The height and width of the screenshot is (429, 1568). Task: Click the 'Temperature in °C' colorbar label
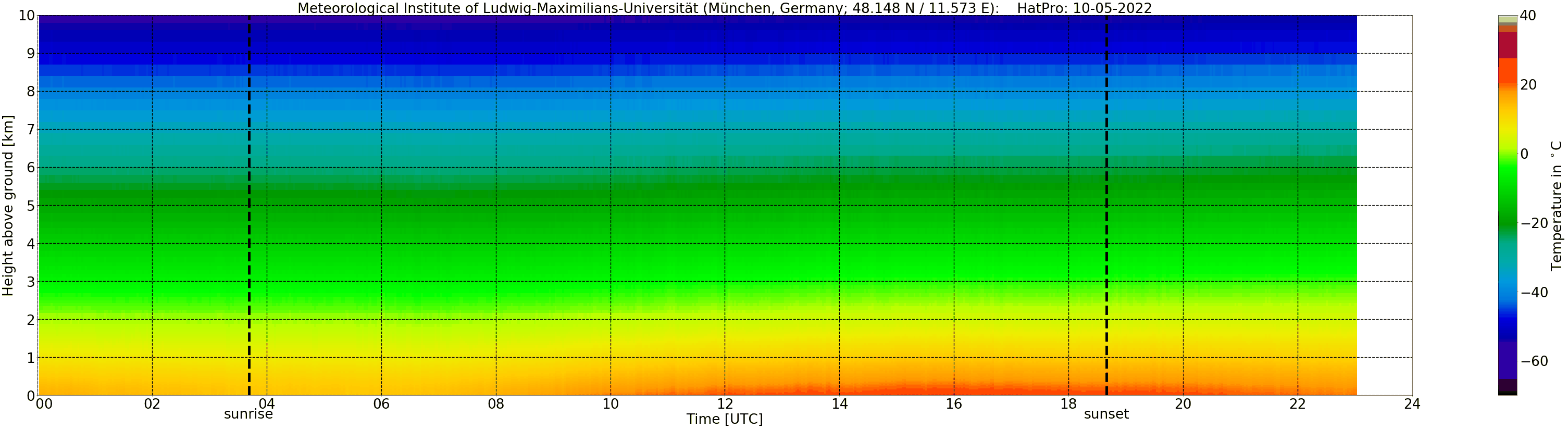1556,206
